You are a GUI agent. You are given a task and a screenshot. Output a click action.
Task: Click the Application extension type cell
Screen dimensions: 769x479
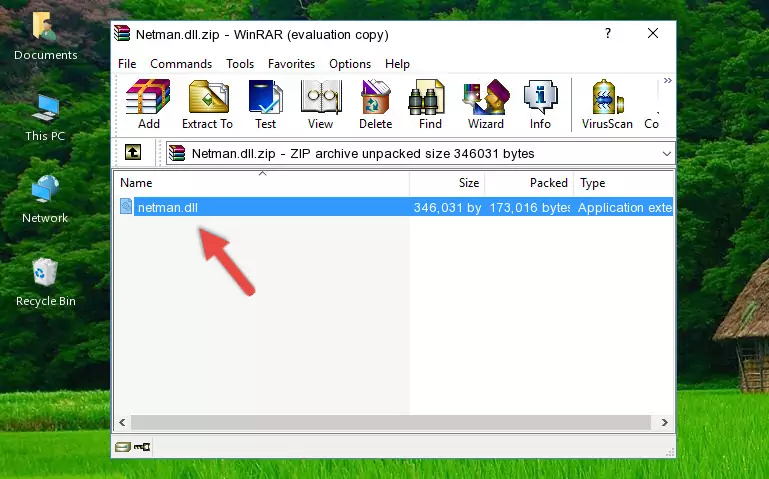tap(624, 207)
